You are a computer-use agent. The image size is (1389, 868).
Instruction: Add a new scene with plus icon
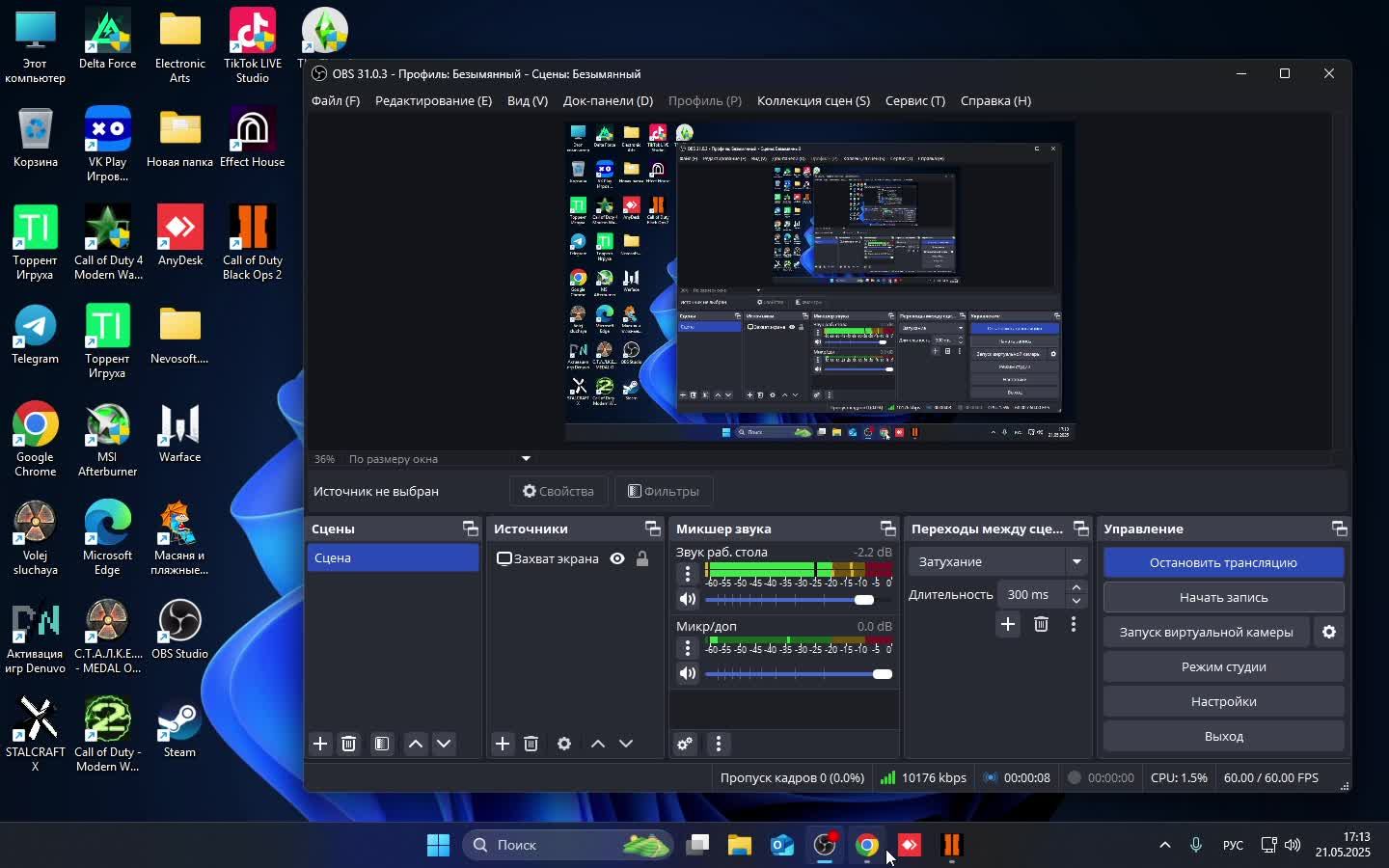[320, 744]
